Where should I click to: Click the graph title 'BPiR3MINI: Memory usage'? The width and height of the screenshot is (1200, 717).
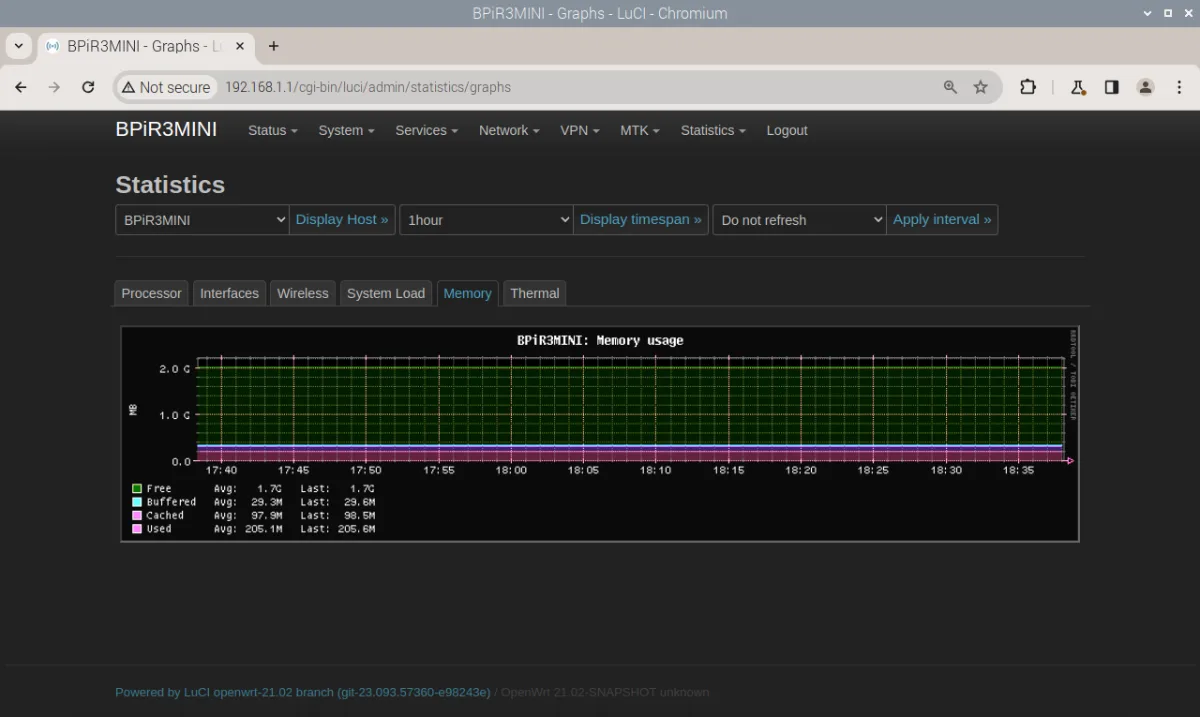[x=600, y=341]
